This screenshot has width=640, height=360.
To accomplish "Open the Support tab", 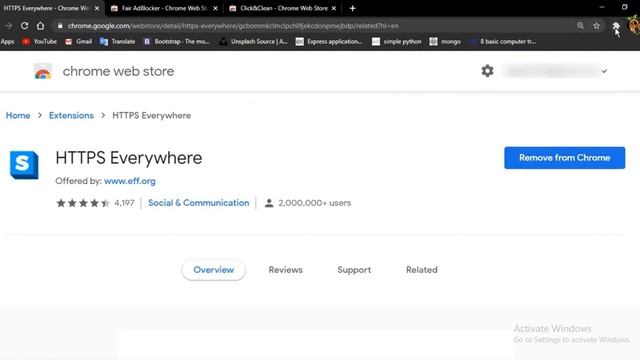I will click(x=354, y=270).
